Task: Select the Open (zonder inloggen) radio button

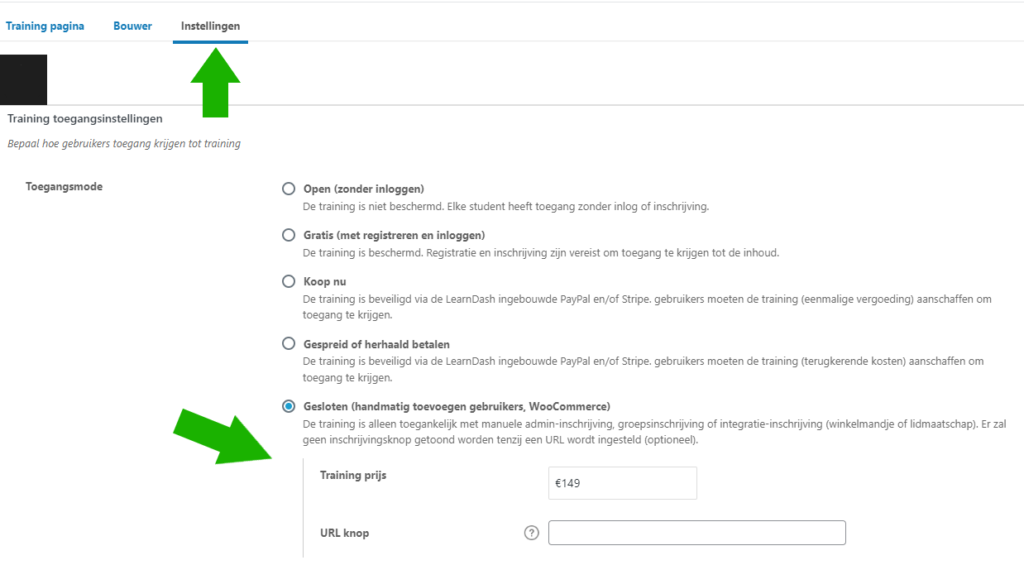Action: 289,189
